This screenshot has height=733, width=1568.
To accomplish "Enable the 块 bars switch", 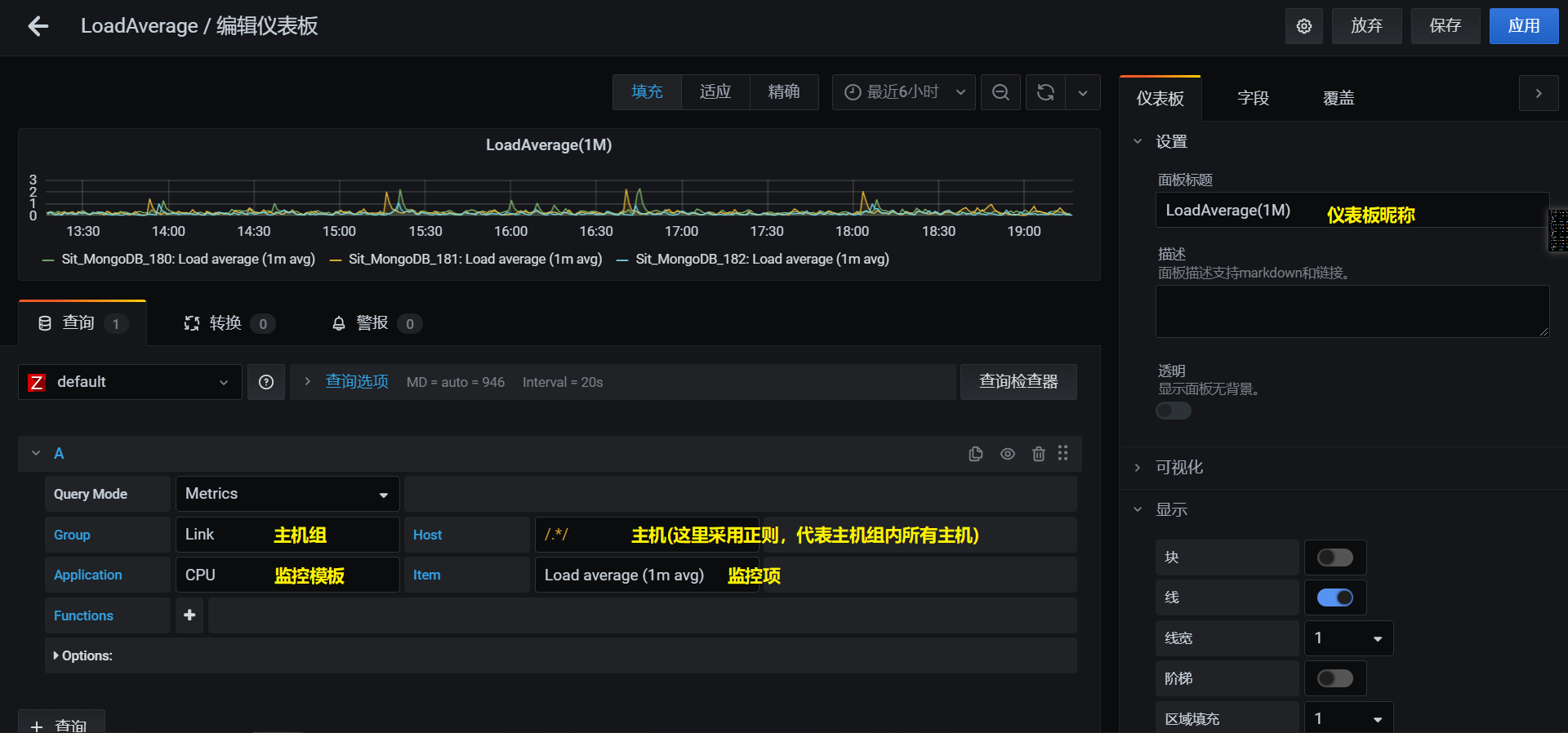I will pyautogui.click(x=1335, y=558).
